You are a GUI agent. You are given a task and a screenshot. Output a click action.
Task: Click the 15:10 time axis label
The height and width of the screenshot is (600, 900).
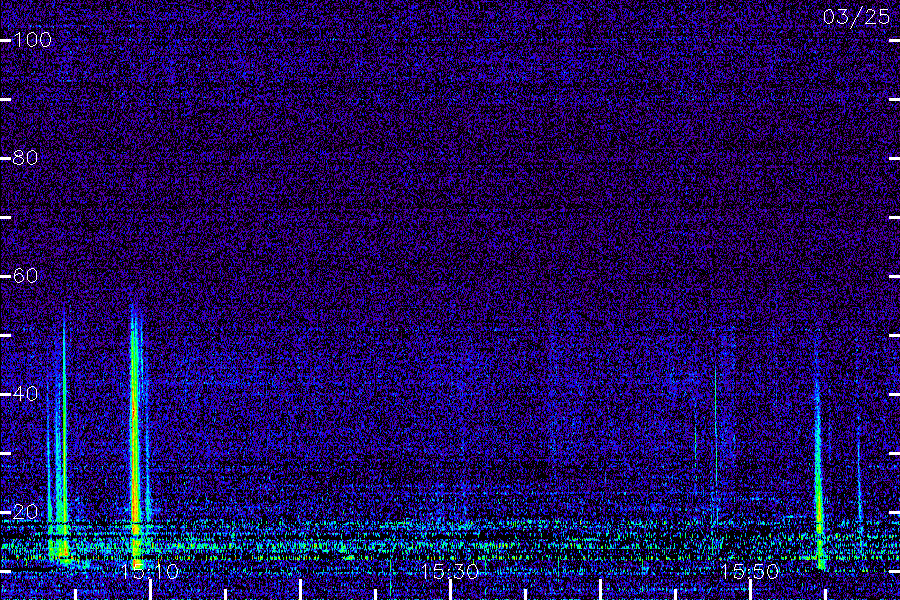[150, 571]
